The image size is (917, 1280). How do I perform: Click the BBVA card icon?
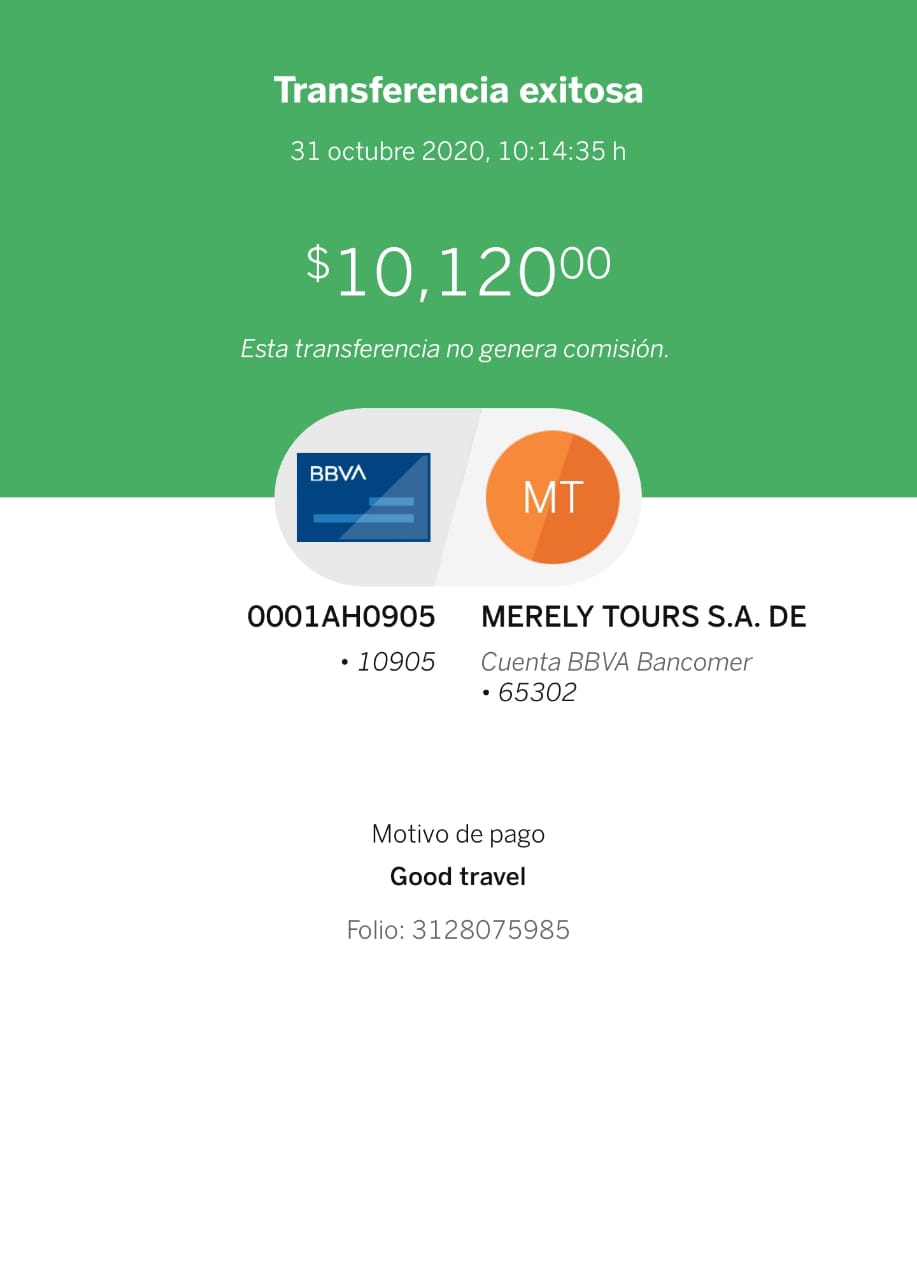(x=363, y=497)
